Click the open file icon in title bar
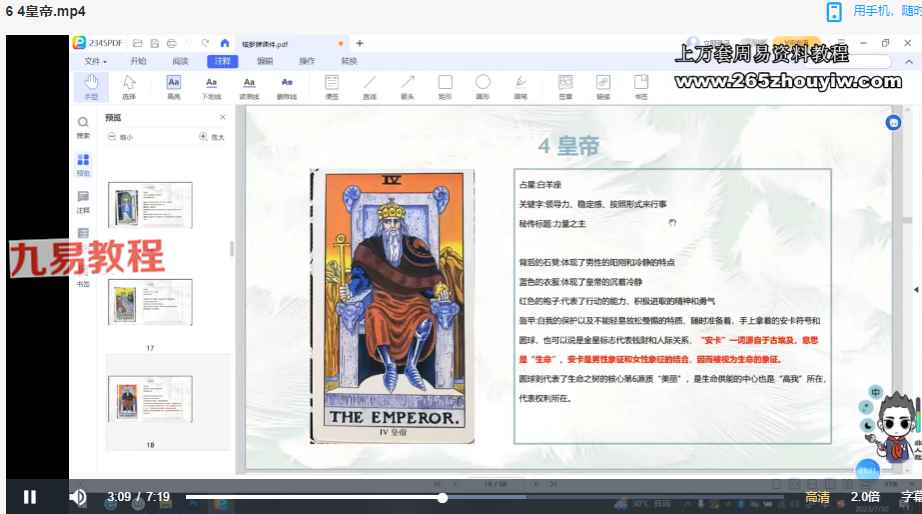Screen dimensions: 922x514 pyautogui.click(x=137, y=43)
